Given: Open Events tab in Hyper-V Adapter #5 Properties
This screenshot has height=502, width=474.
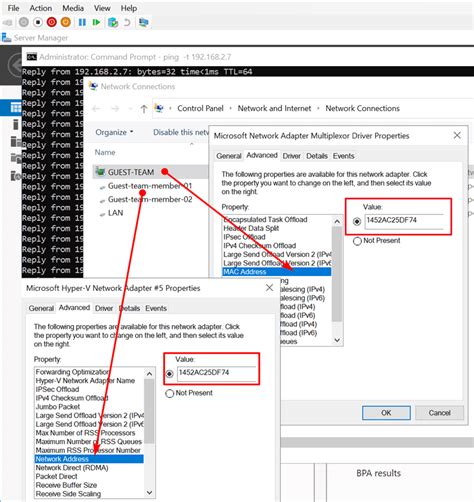Looking at the screenshot, I should click(x=156, y=308).
